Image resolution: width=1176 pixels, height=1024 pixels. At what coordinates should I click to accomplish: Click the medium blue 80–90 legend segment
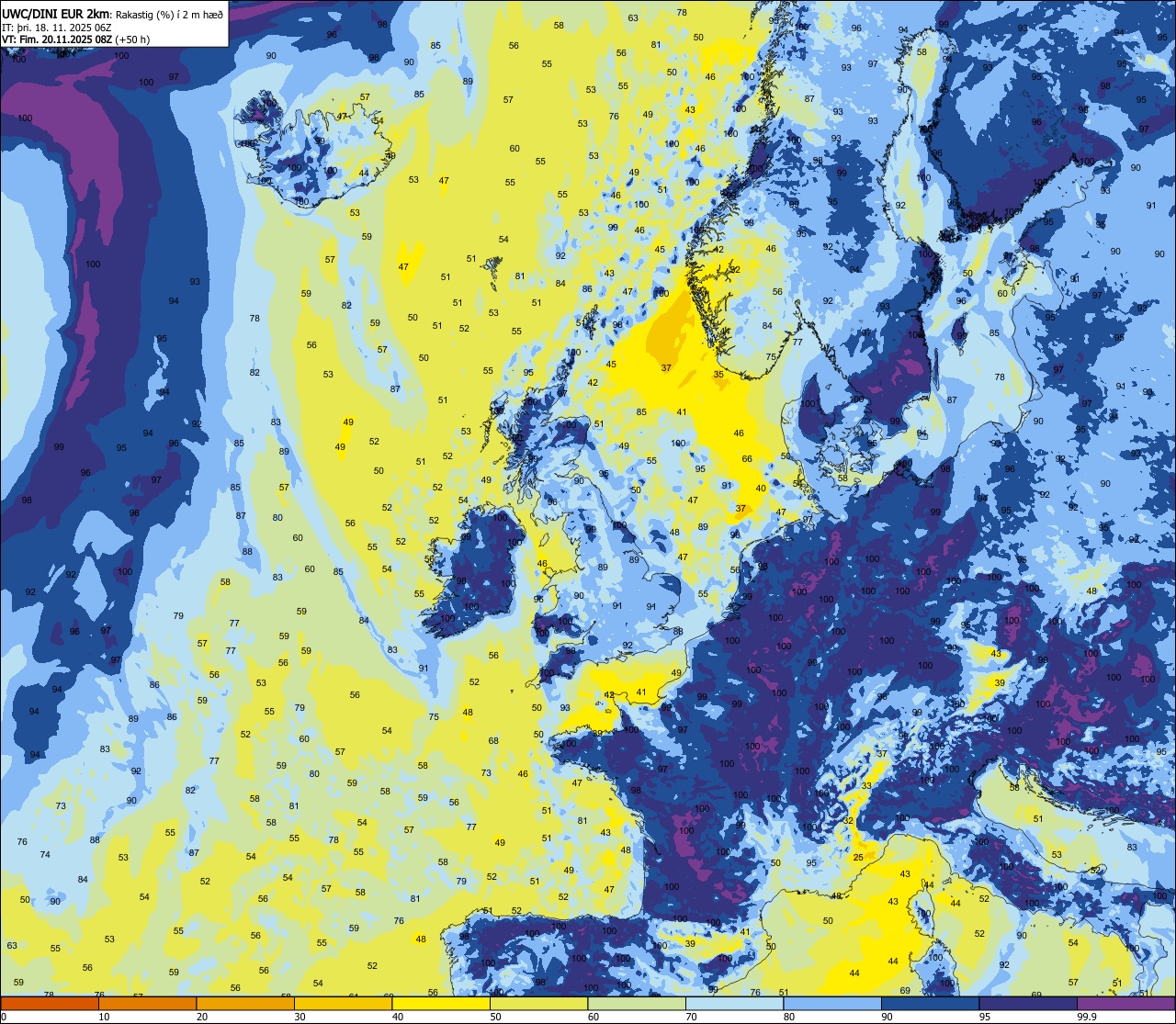pos(831,1003)
